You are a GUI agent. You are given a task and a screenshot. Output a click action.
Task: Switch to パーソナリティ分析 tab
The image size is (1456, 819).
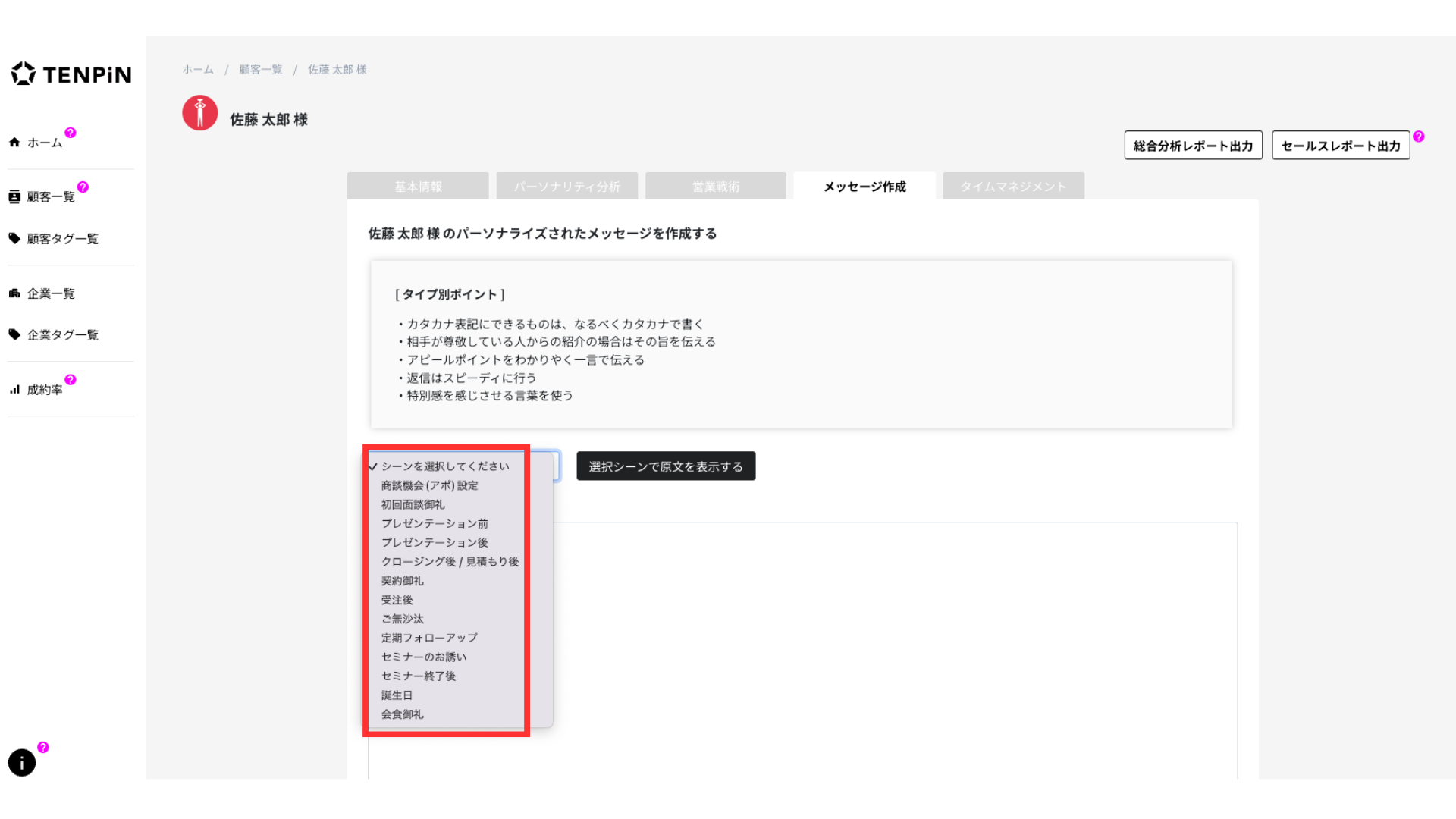coord(566,187)
